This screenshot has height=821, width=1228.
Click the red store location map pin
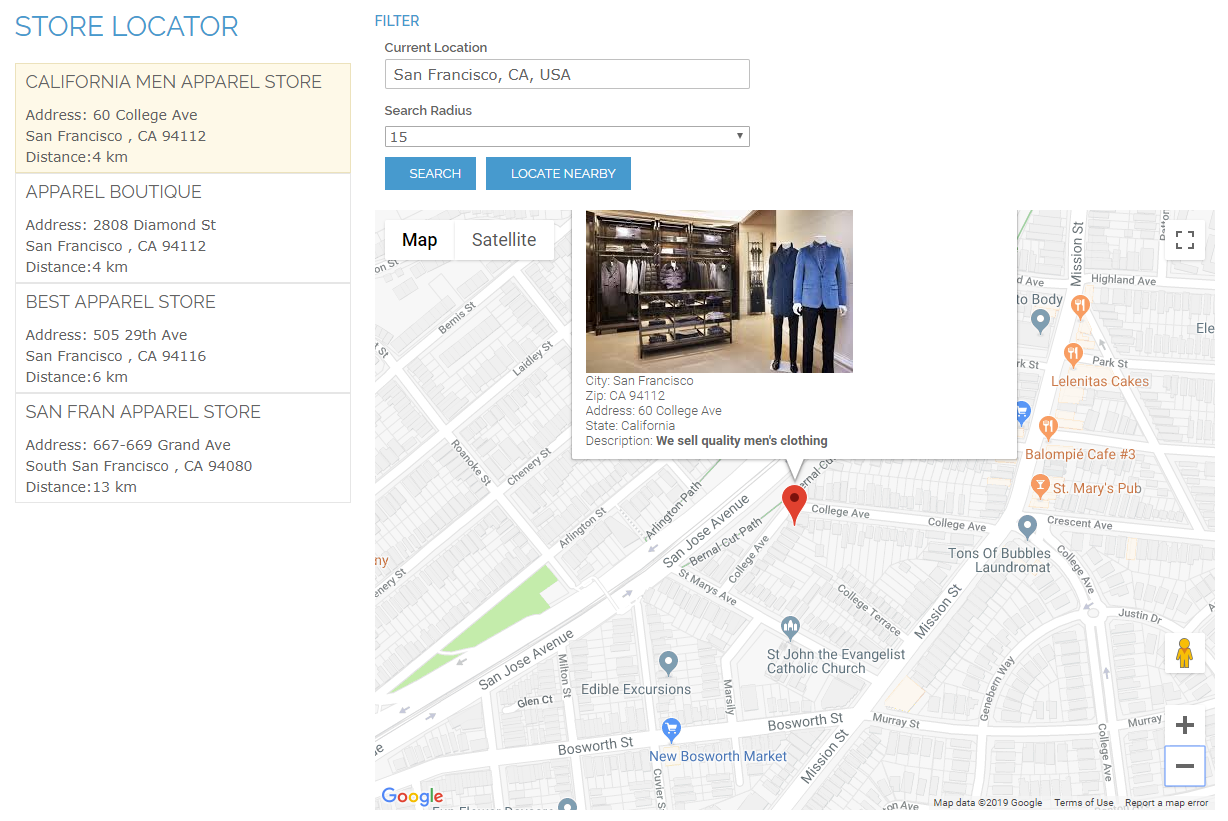click(x=794, y=503)
